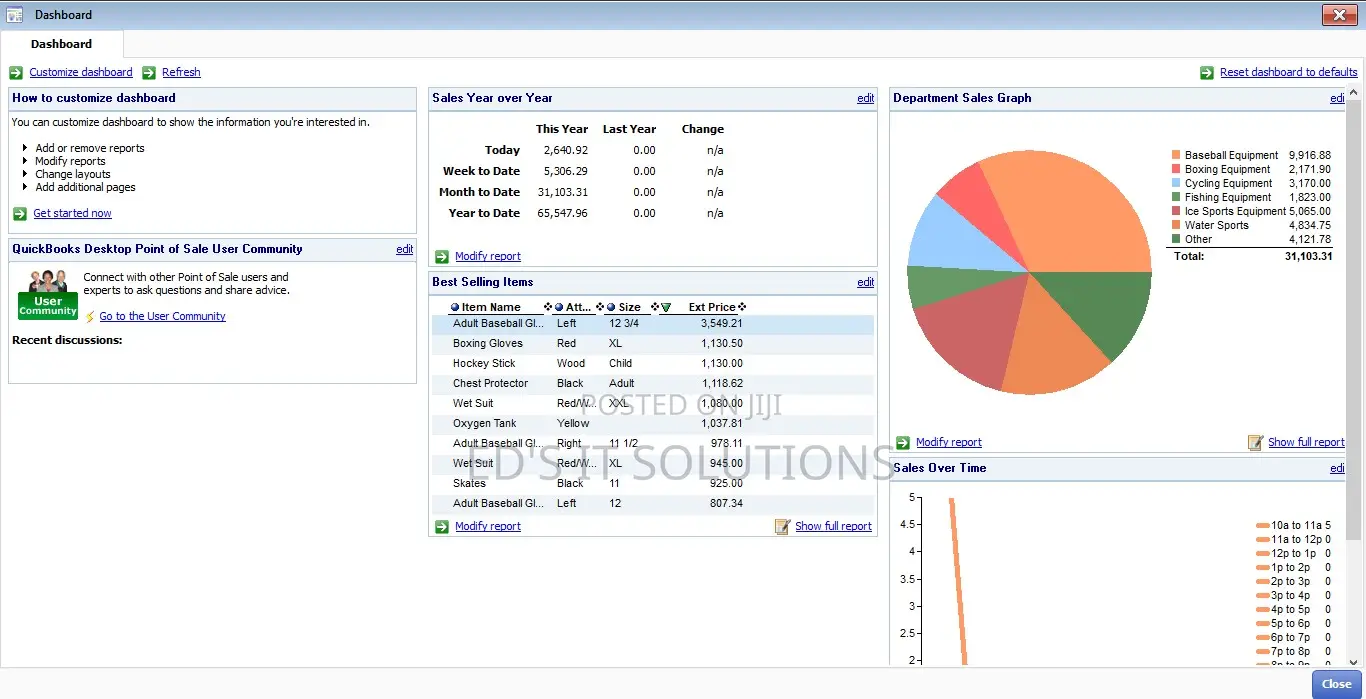Image resolution: width=1366 pixels, height=699 pixels.
Task: Open Get started now link
Action: [x=72, y=213]
